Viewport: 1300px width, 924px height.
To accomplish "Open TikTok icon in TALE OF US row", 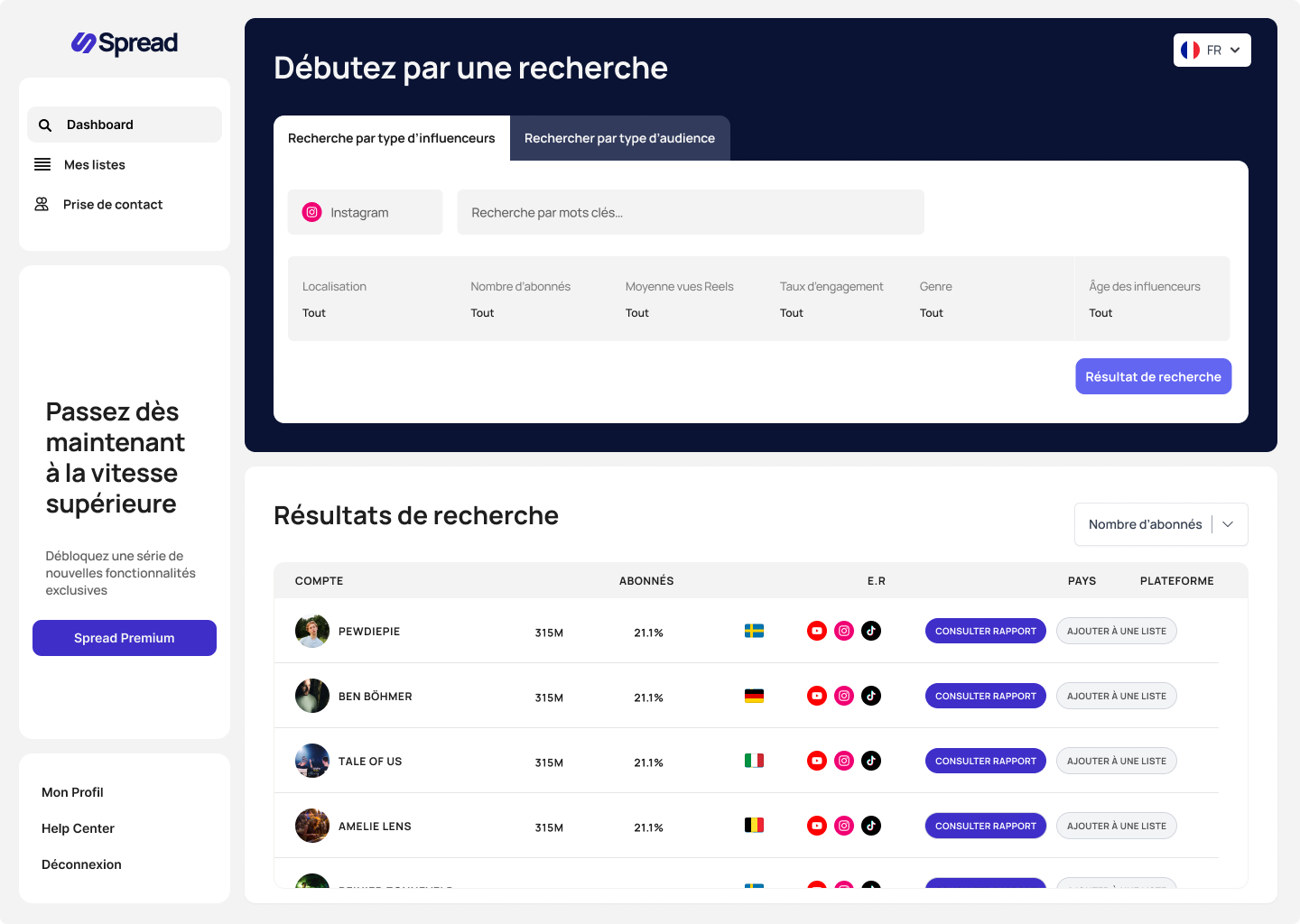I will click(871, 761).
